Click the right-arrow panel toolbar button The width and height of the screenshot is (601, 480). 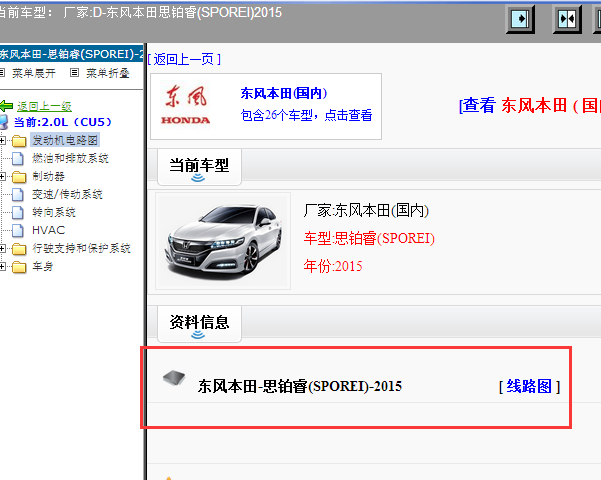click(520, 18)
